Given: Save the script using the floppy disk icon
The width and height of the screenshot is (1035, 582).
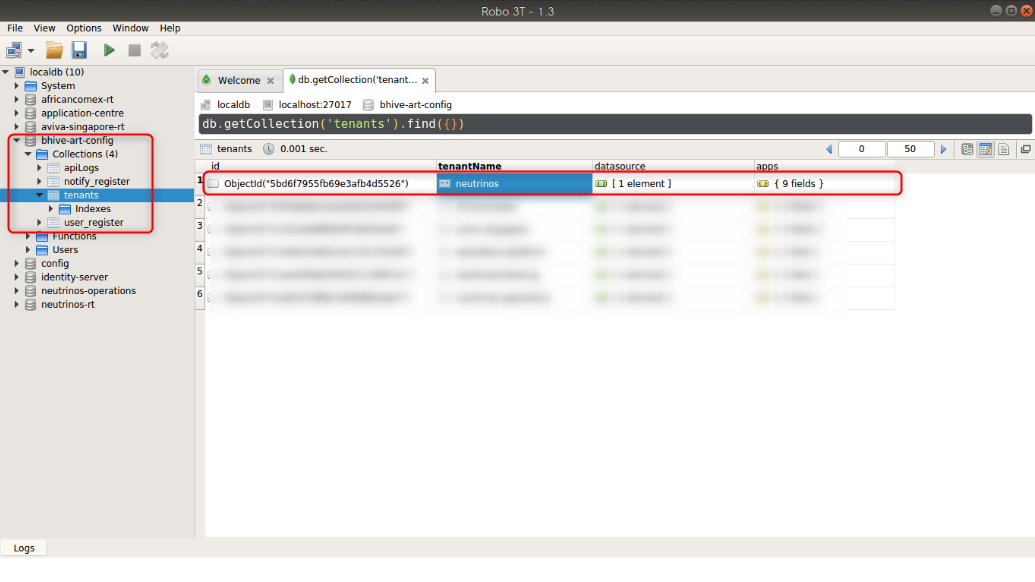Looking at the screenshot, I should pos(79,50).
